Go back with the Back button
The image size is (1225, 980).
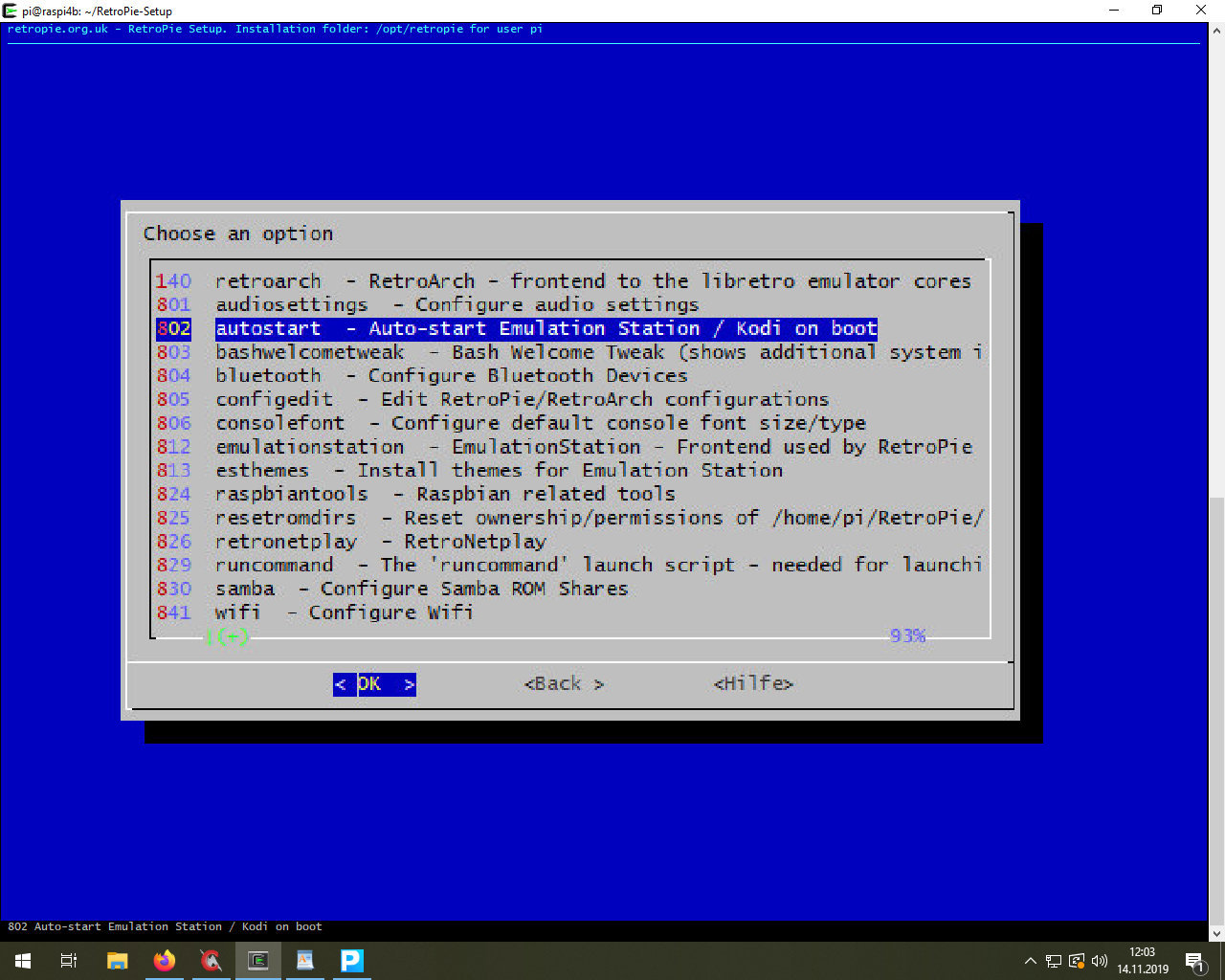[x=564, y=684]
